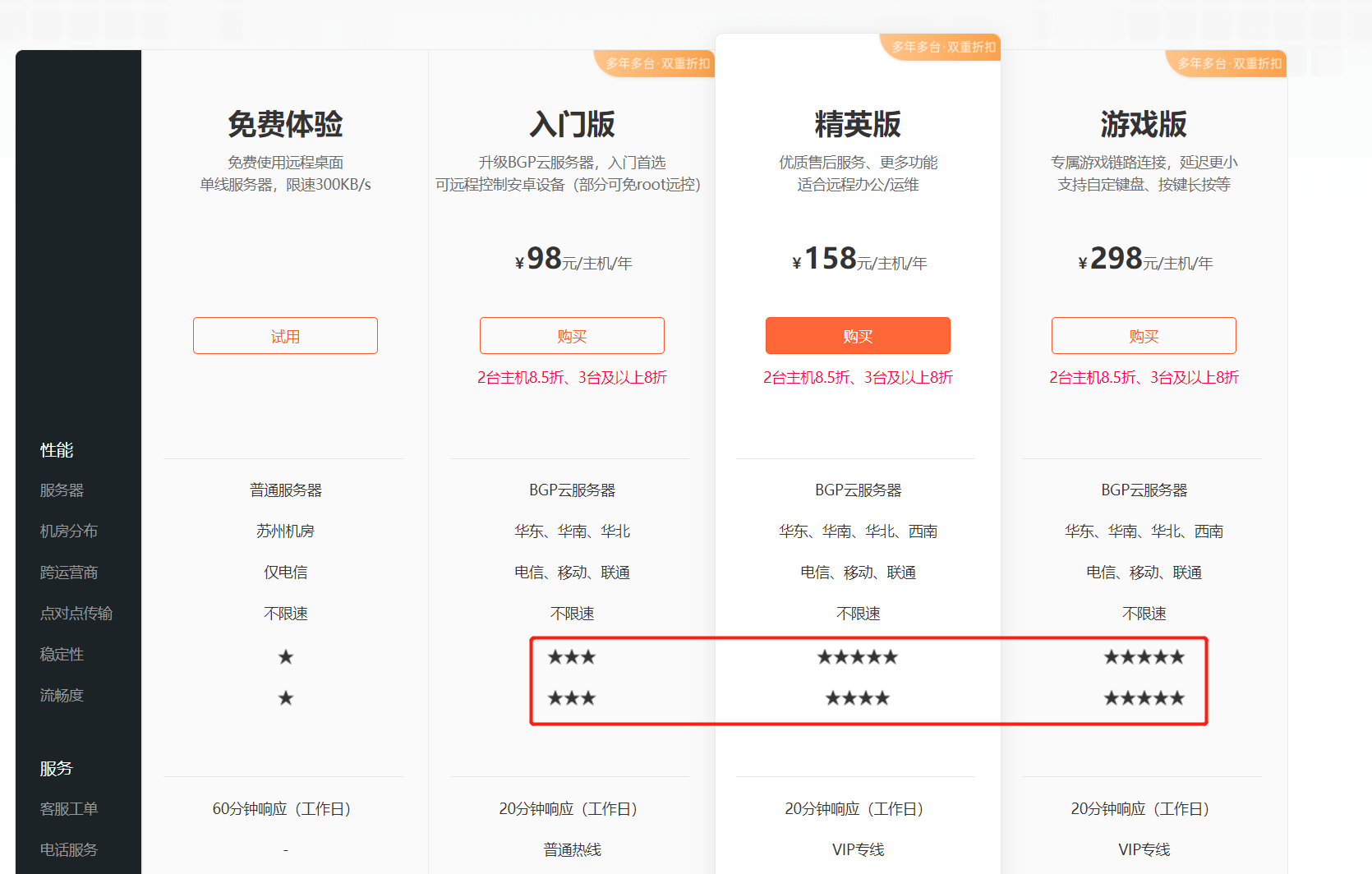Image resolution: width=1372 pixels, height=874 pixels.
Task: Click three-star 流畅度 rating for 入门版
Action: click(572, 697)
